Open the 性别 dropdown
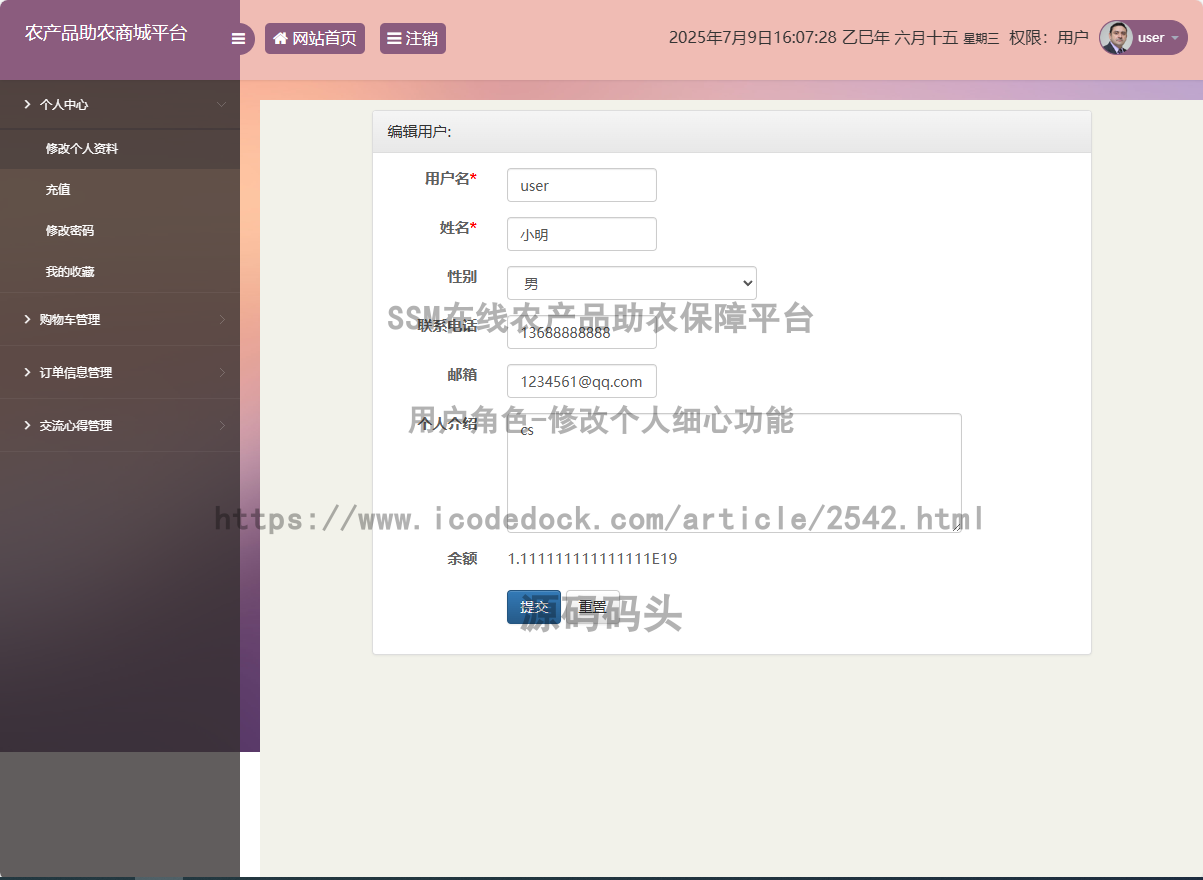Viewport: 1203px width, 880px height. 632,283
